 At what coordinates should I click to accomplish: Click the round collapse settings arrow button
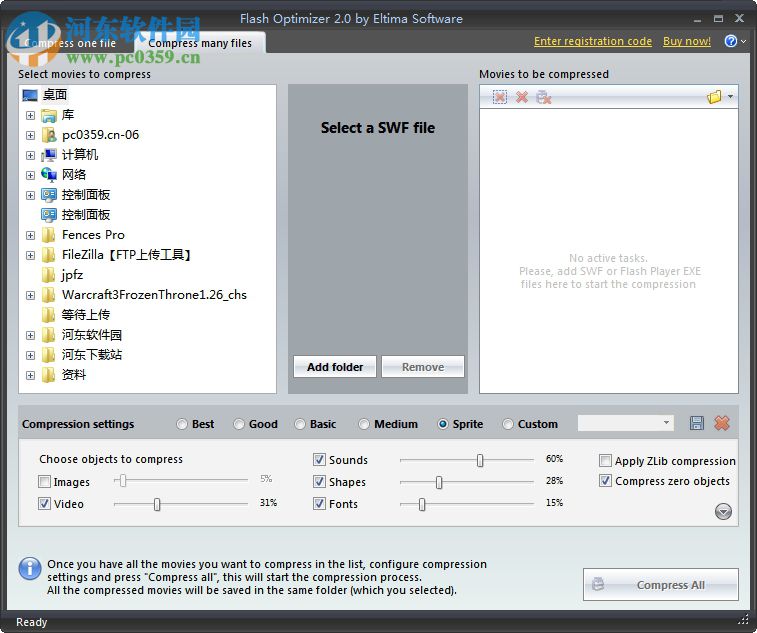coord(723,511)
